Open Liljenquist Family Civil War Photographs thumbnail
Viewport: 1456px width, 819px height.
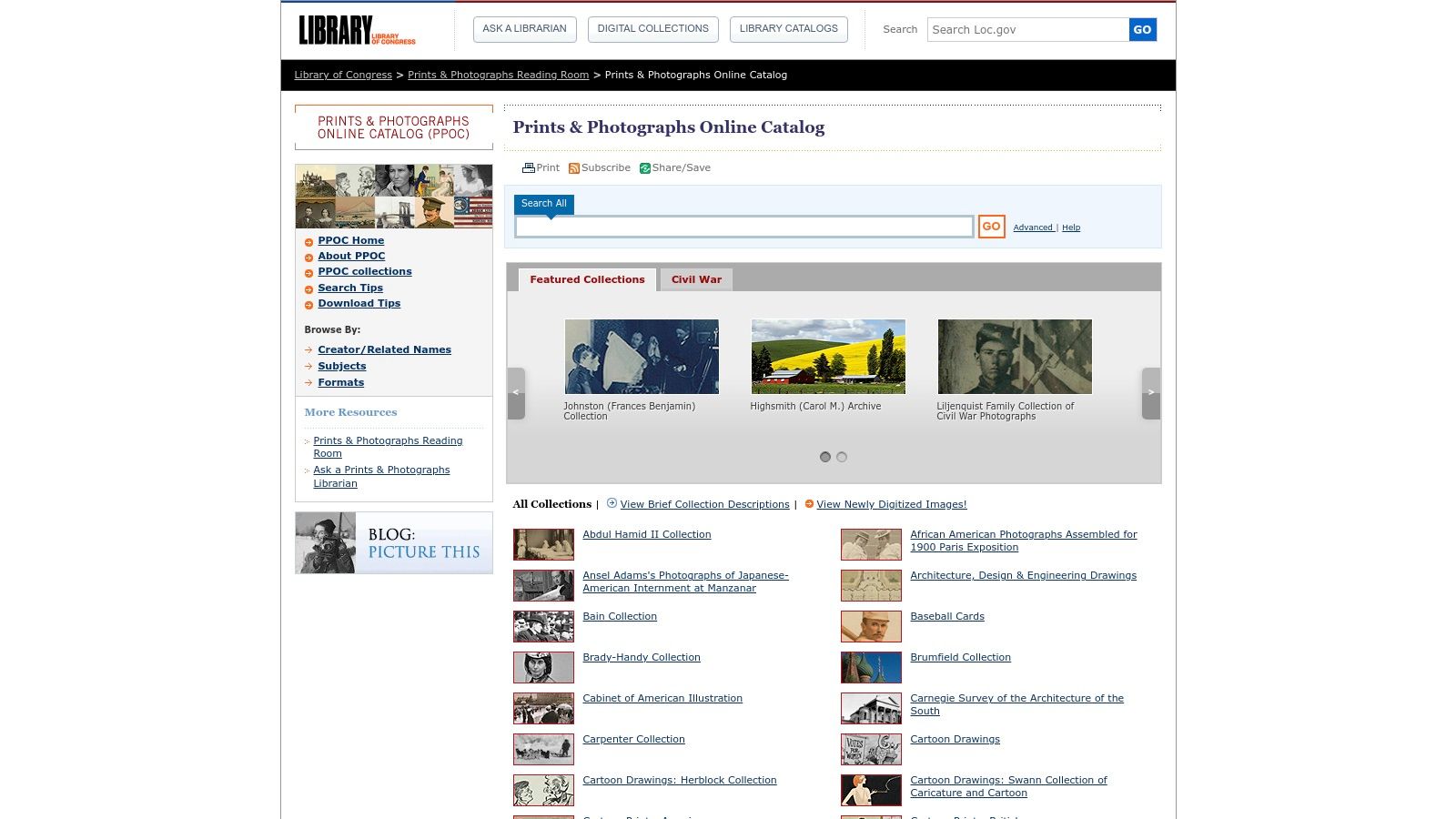1015,357
